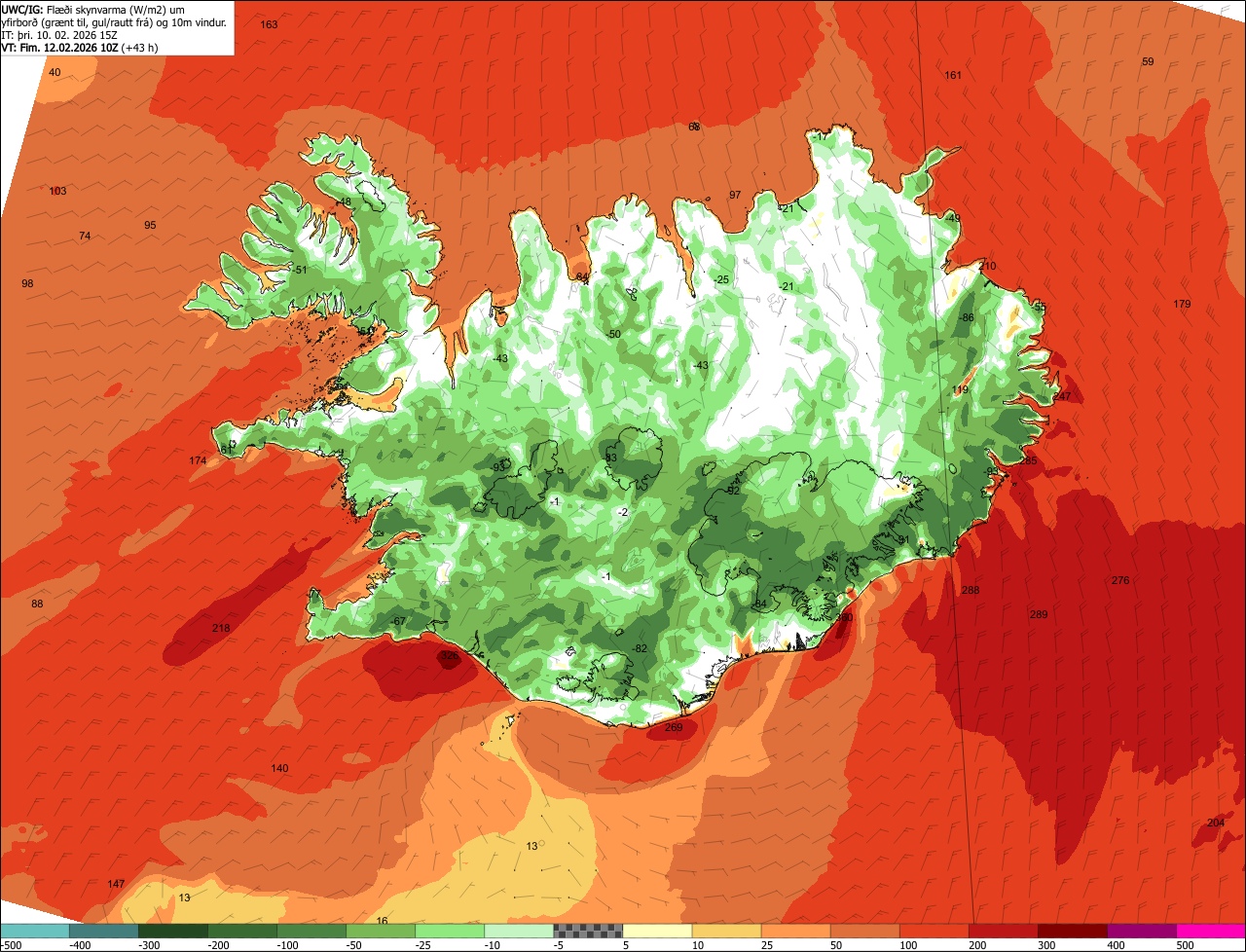Click the legend swatch between -400 and -300
The height and width of the screenshot is (952, 1246).
click(x=103, y=931)
